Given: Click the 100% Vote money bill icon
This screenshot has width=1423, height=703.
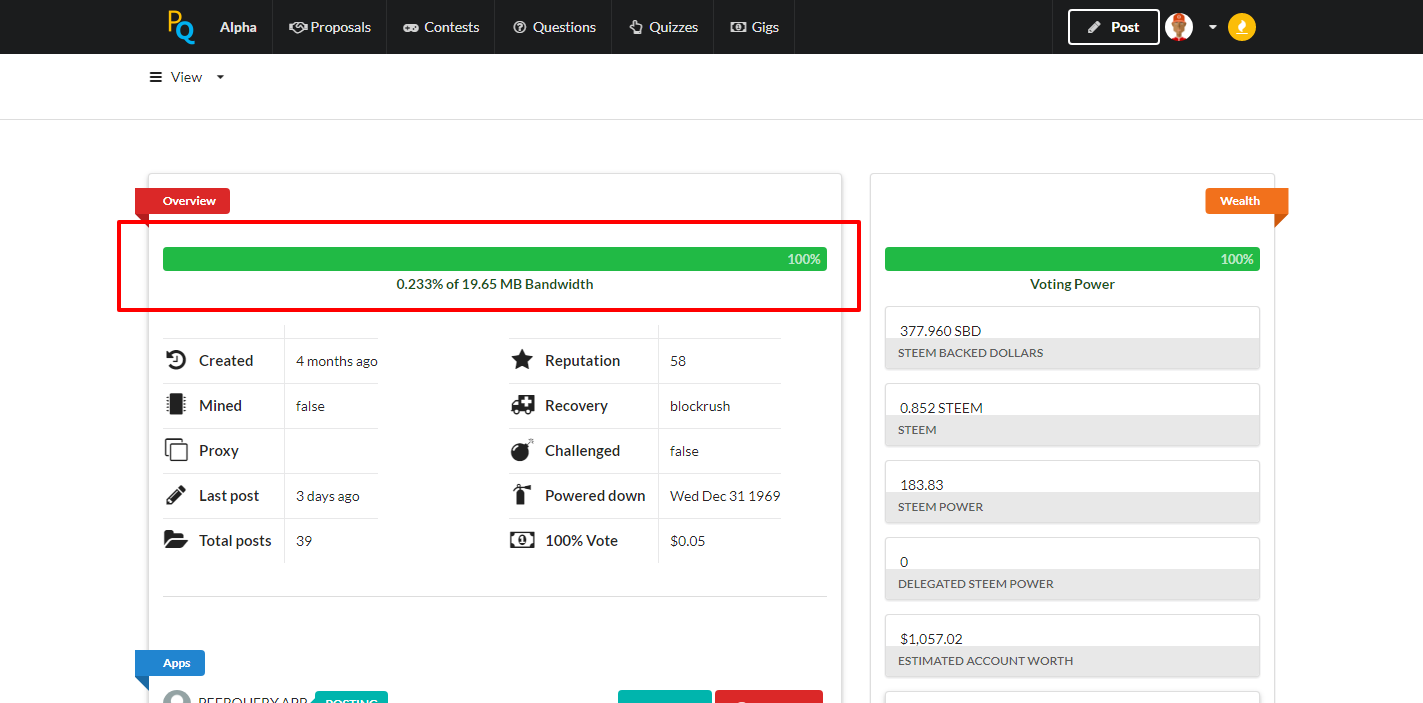Looking at the screenshot, I should tap(522, 540).
